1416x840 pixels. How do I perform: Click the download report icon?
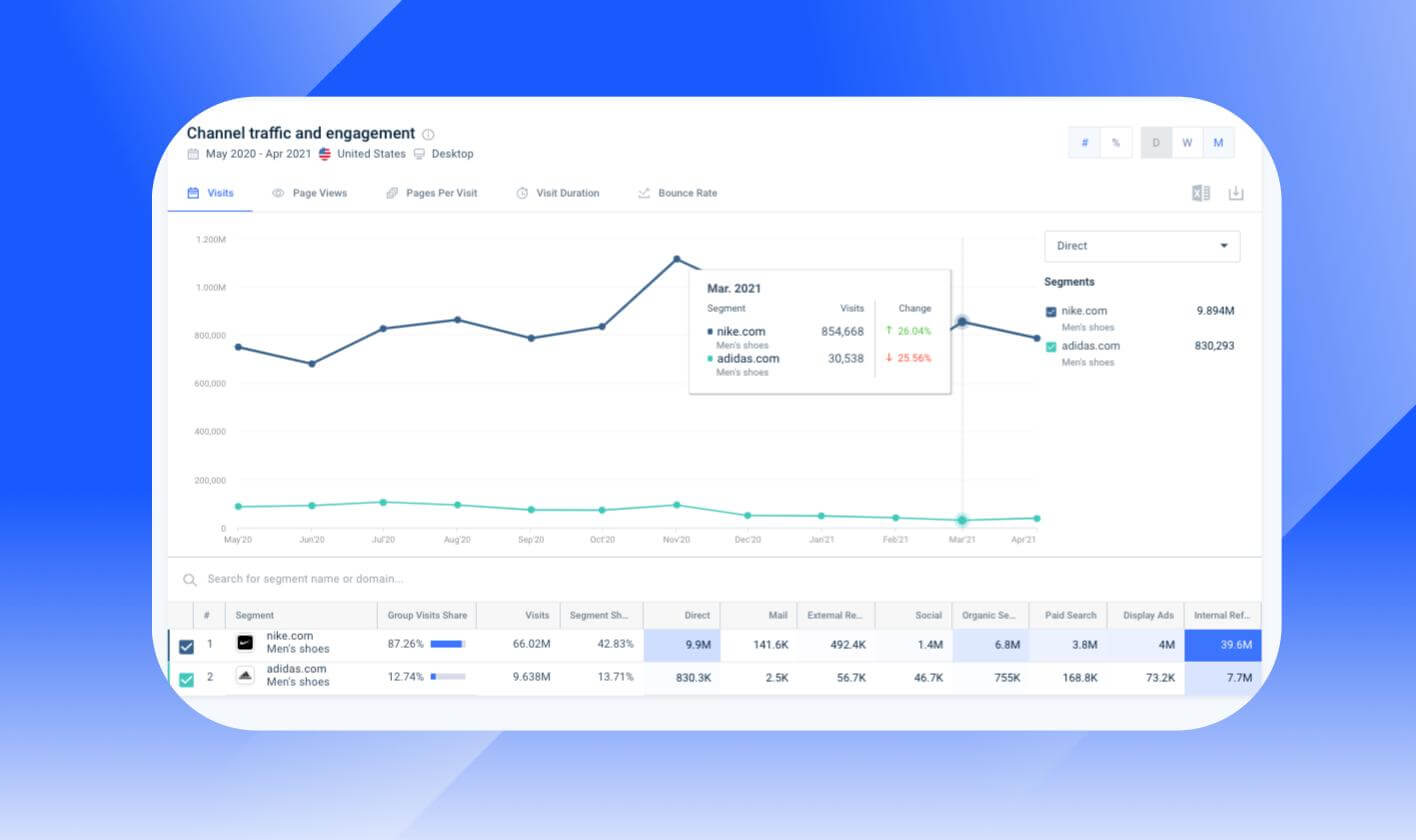[x=1236, y=193]
